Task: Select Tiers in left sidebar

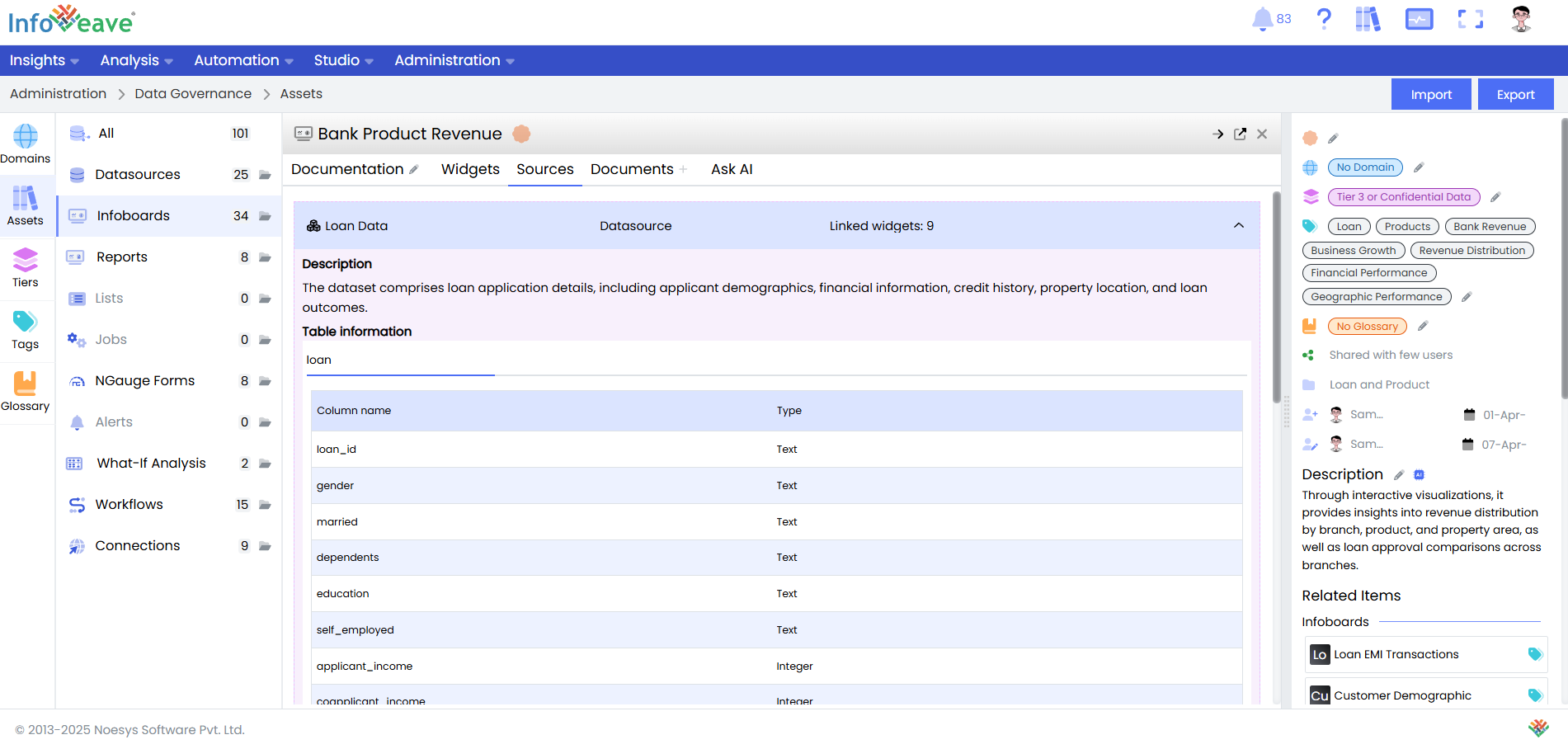Action: click(26, 267)
